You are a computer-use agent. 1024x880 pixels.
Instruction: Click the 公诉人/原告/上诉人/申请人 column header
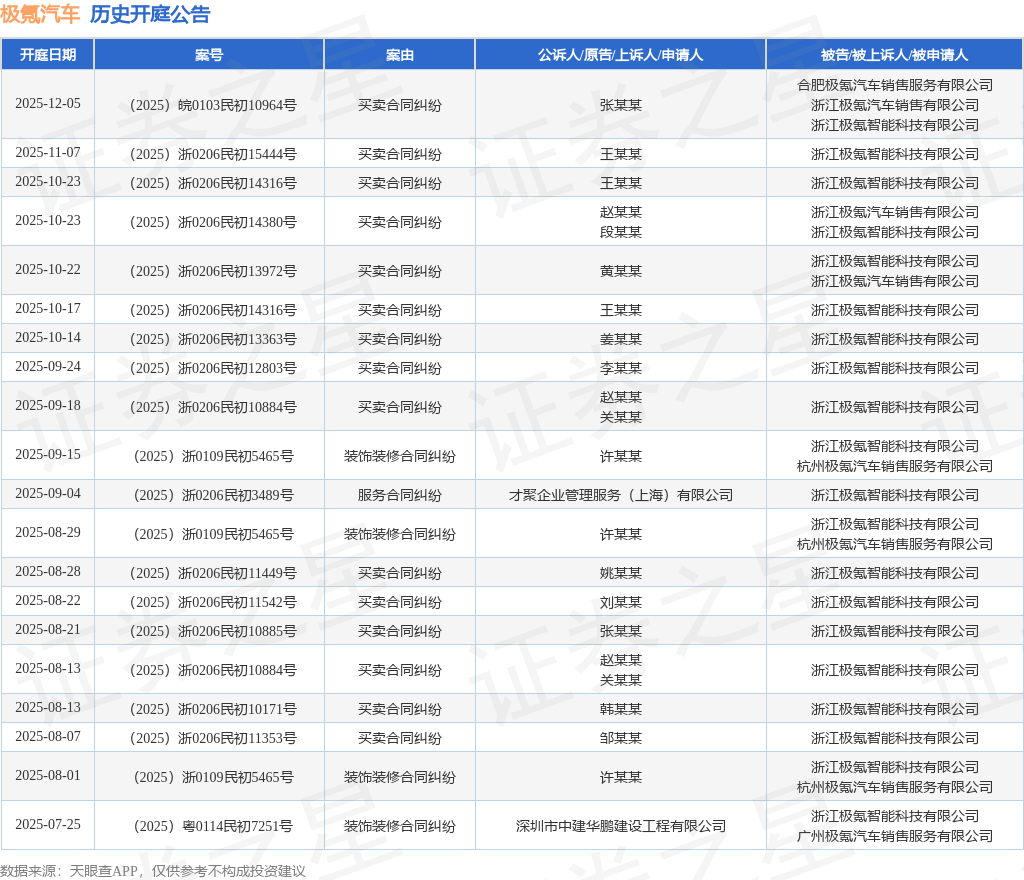point(620,55)
